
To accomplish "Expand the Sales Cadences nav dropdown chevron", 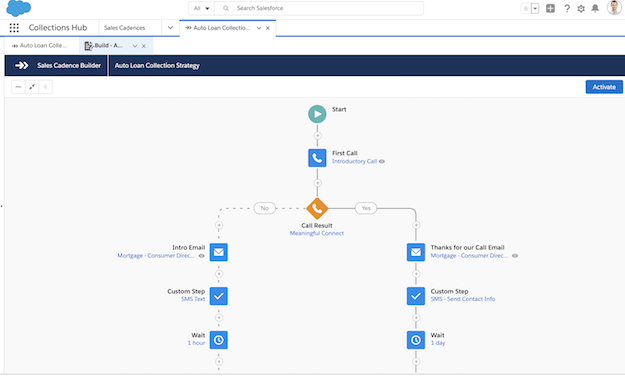I will click(170, 28).
